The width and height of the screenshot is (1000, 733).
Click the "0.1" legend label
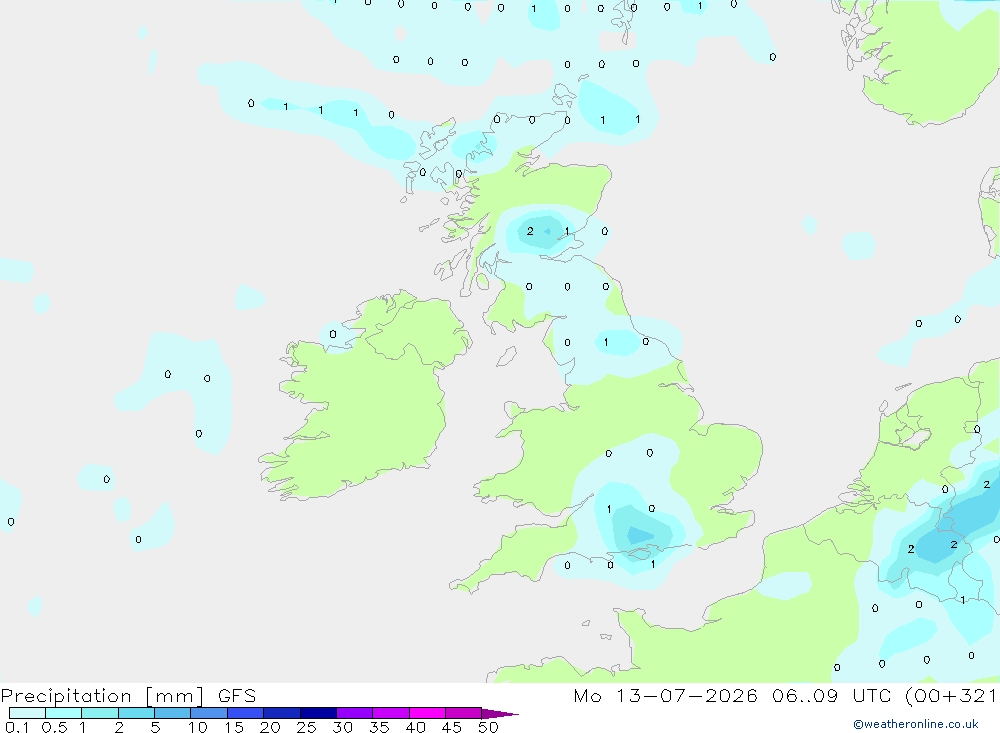coord(17,727)
